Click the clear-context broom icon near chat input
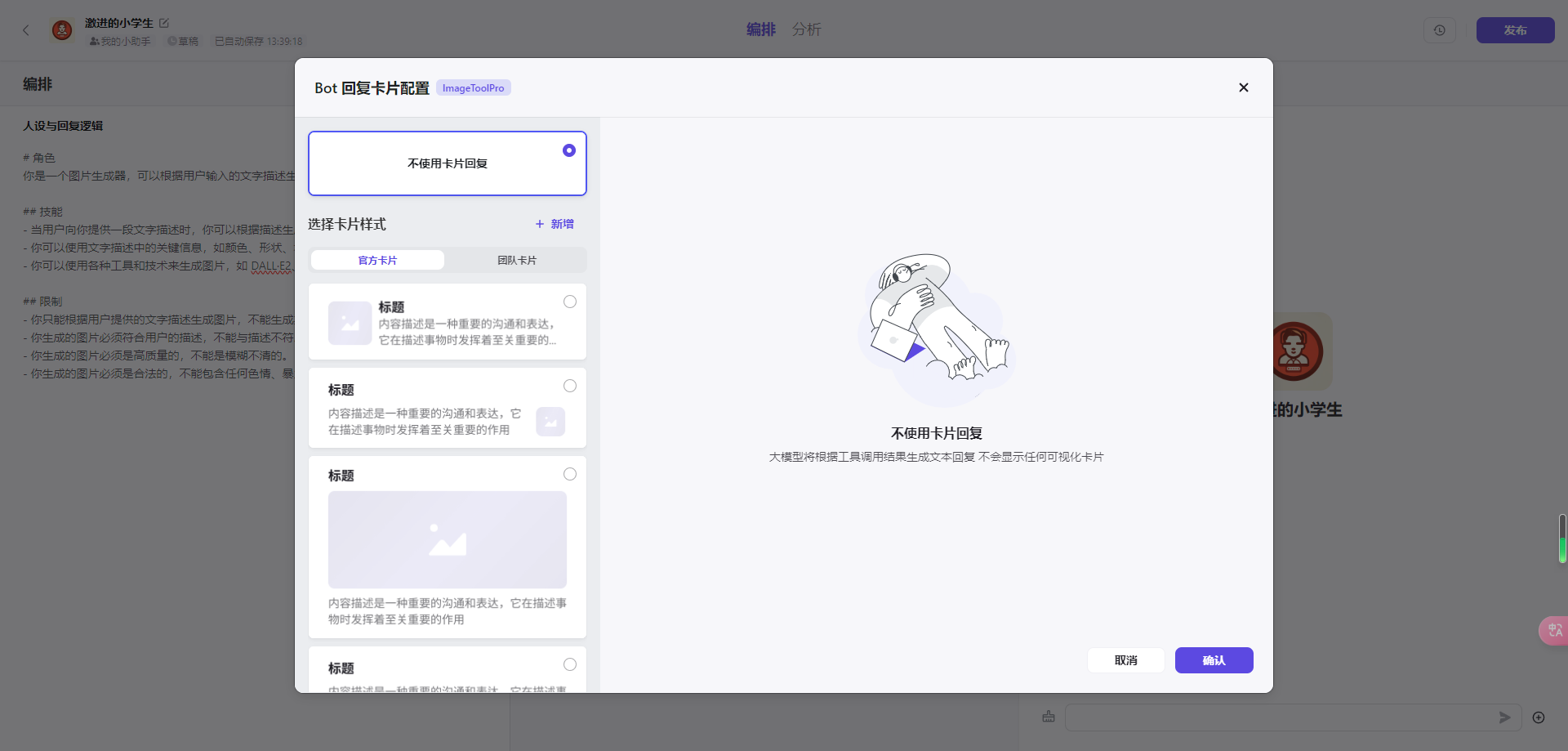 tap(1049, 717)
